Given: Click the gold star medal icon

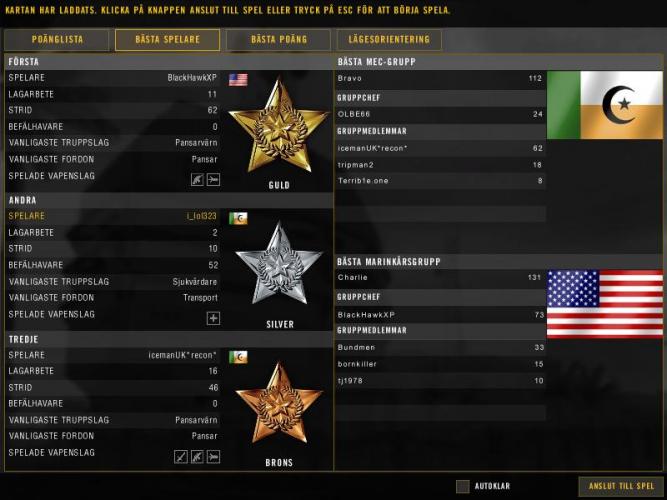Looking at the screenshot, I should point(279,126).
